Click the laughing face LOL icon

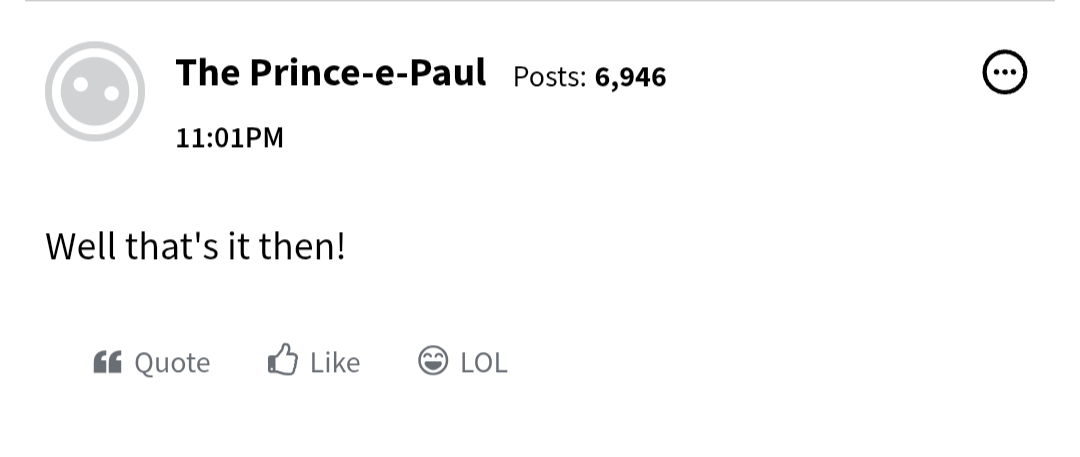point(433,360)
